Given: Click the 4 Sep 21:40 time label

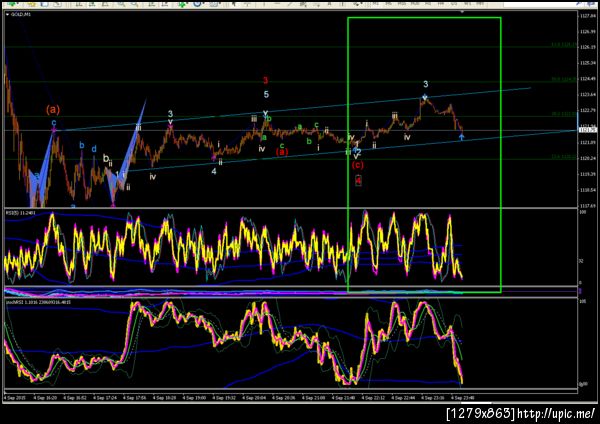Looking at the screenshot, I should [x=344, y=398].
